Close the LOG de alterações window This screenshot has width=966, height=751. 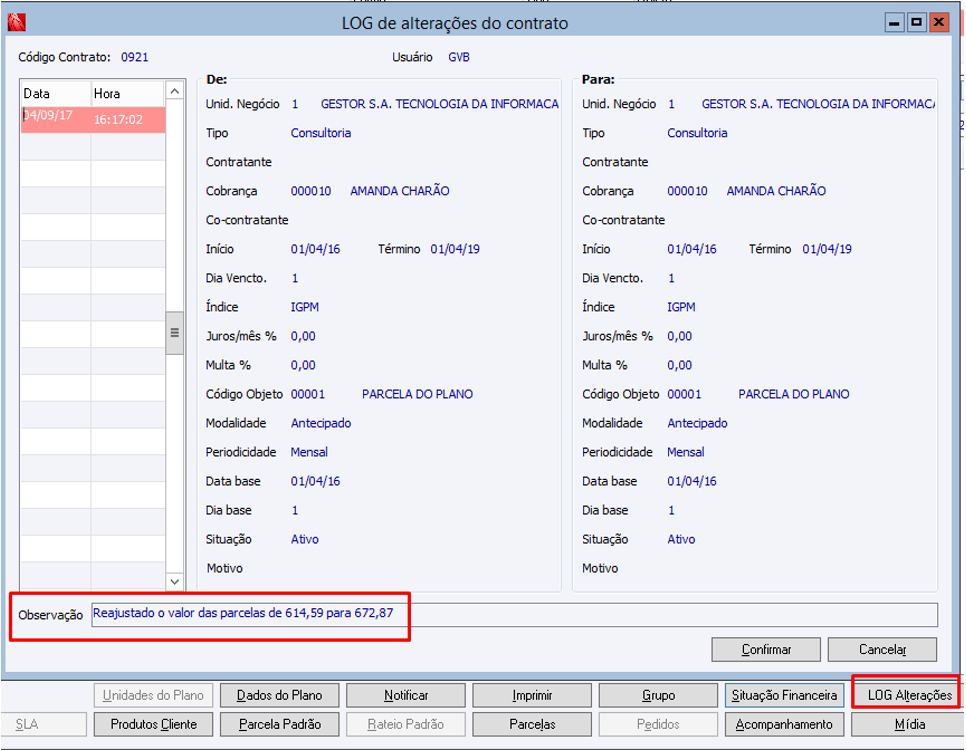point(939,23)
